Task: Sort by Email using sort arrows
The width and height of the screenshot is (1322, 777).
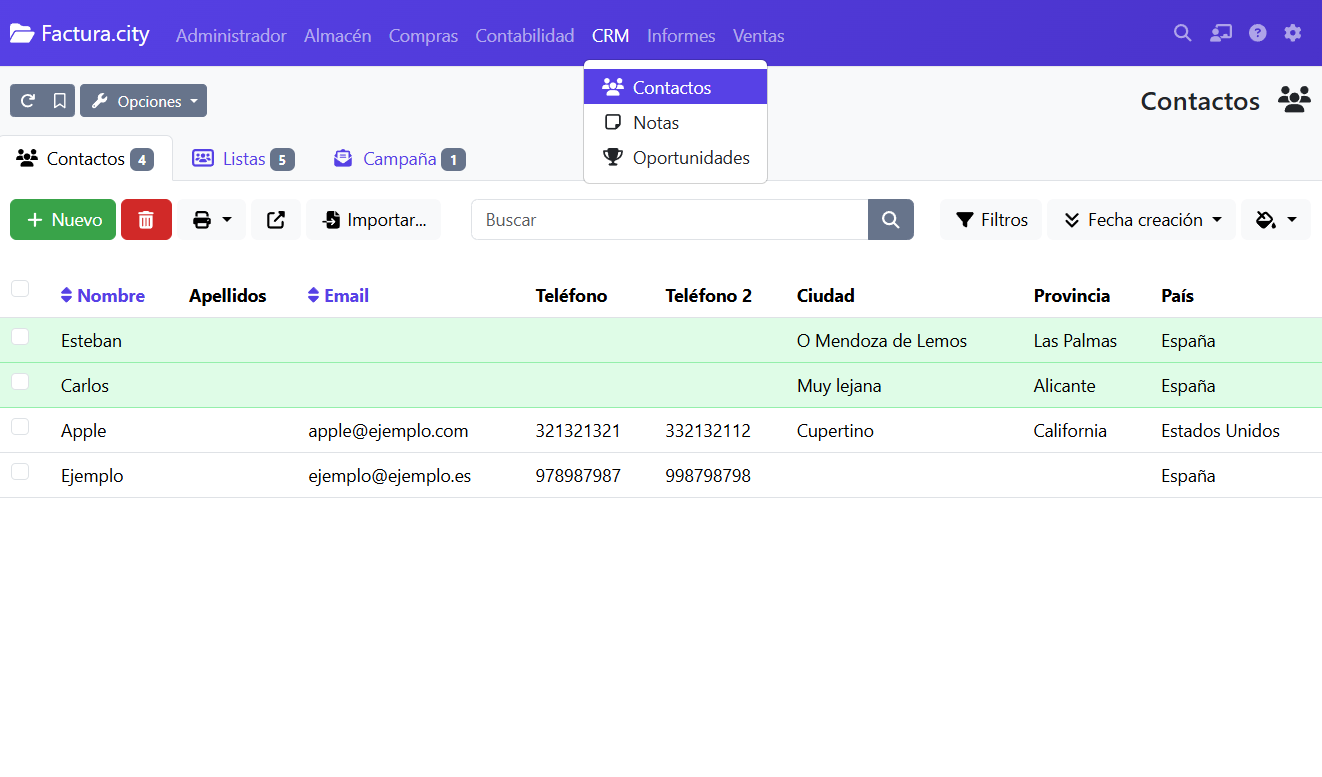Action: click(x=314, y=295)
